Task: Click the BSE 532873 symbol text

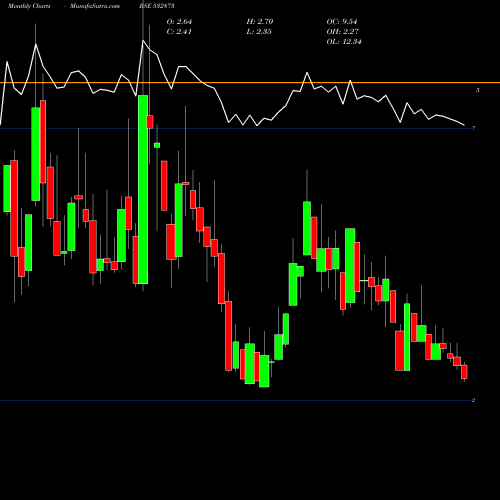Action: coord(157,6)
